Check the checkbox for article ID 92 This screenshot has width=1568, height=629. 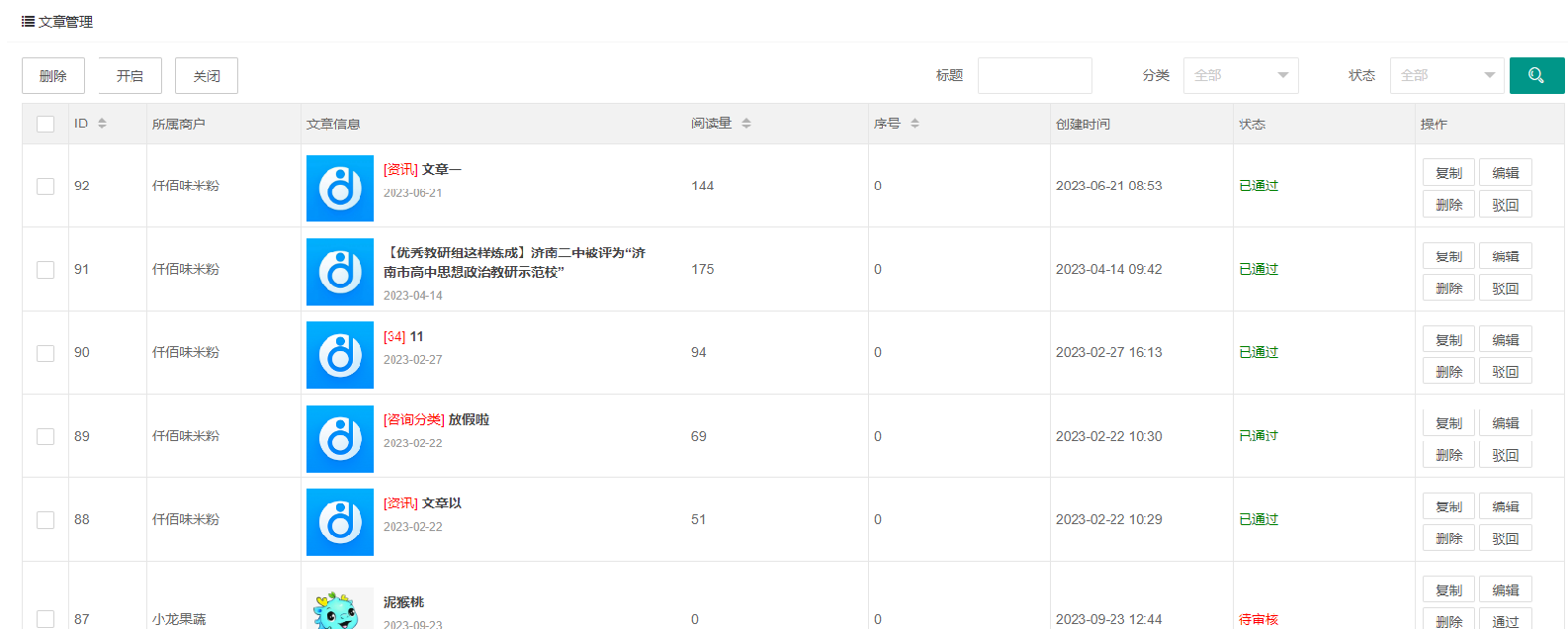click(x=45, y=186)
